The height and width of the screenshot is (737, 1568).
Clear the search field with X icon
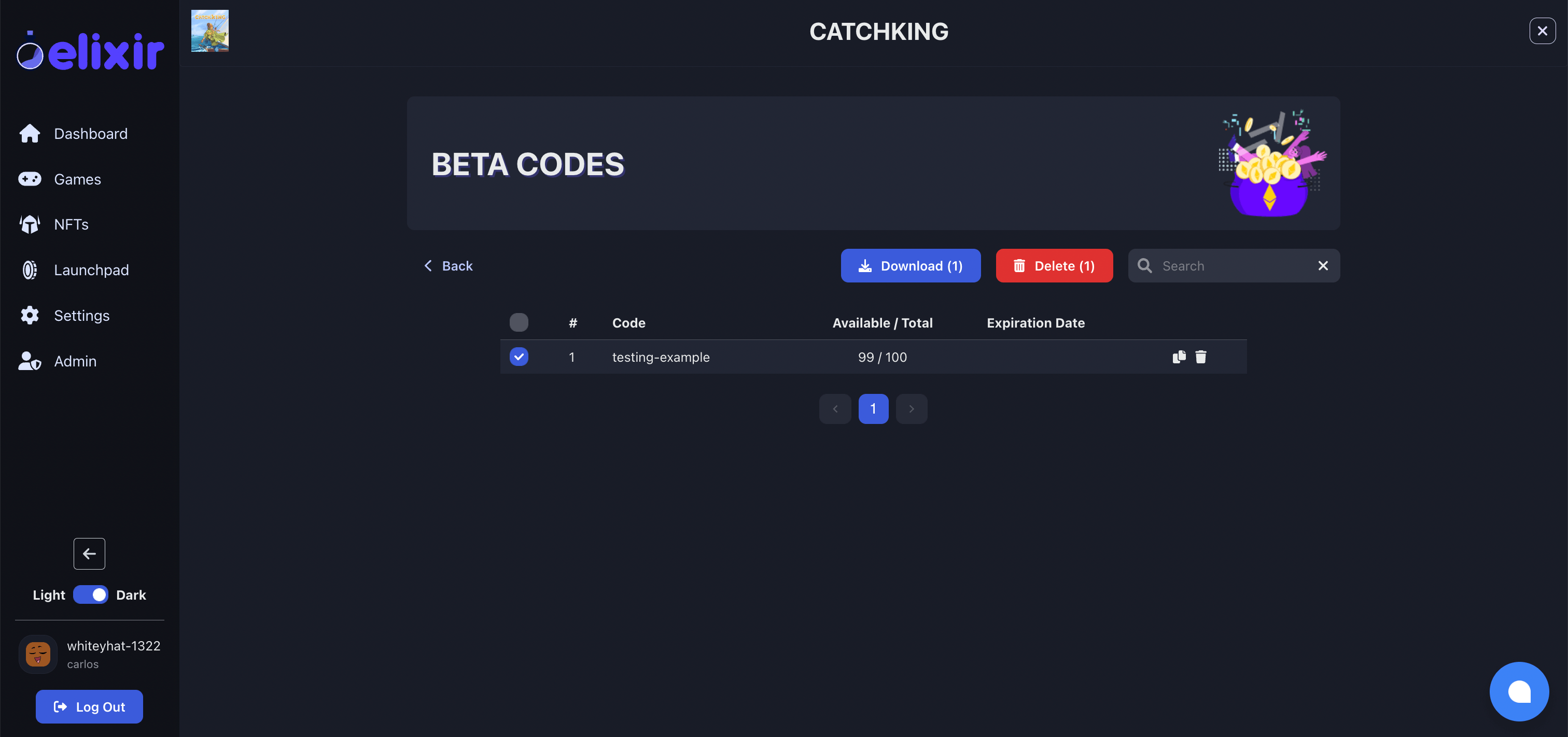[x=1323, y=265]
